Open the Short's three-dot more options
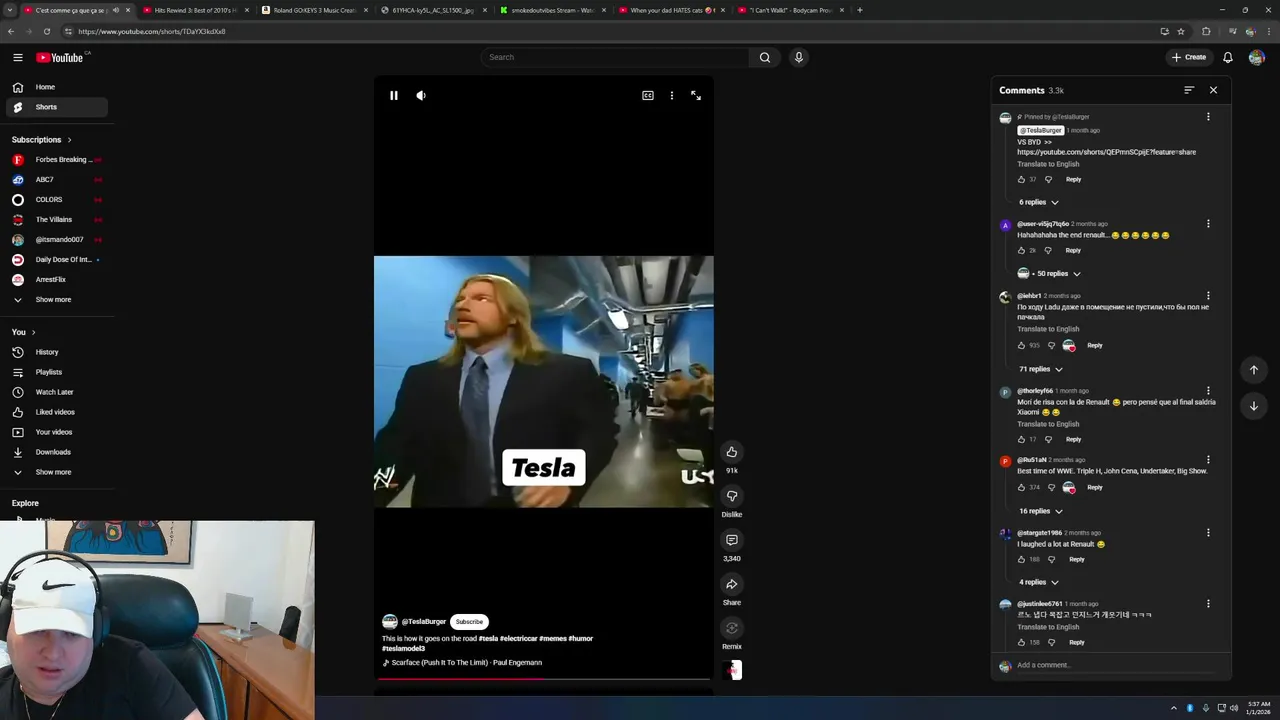 point(672,95)
